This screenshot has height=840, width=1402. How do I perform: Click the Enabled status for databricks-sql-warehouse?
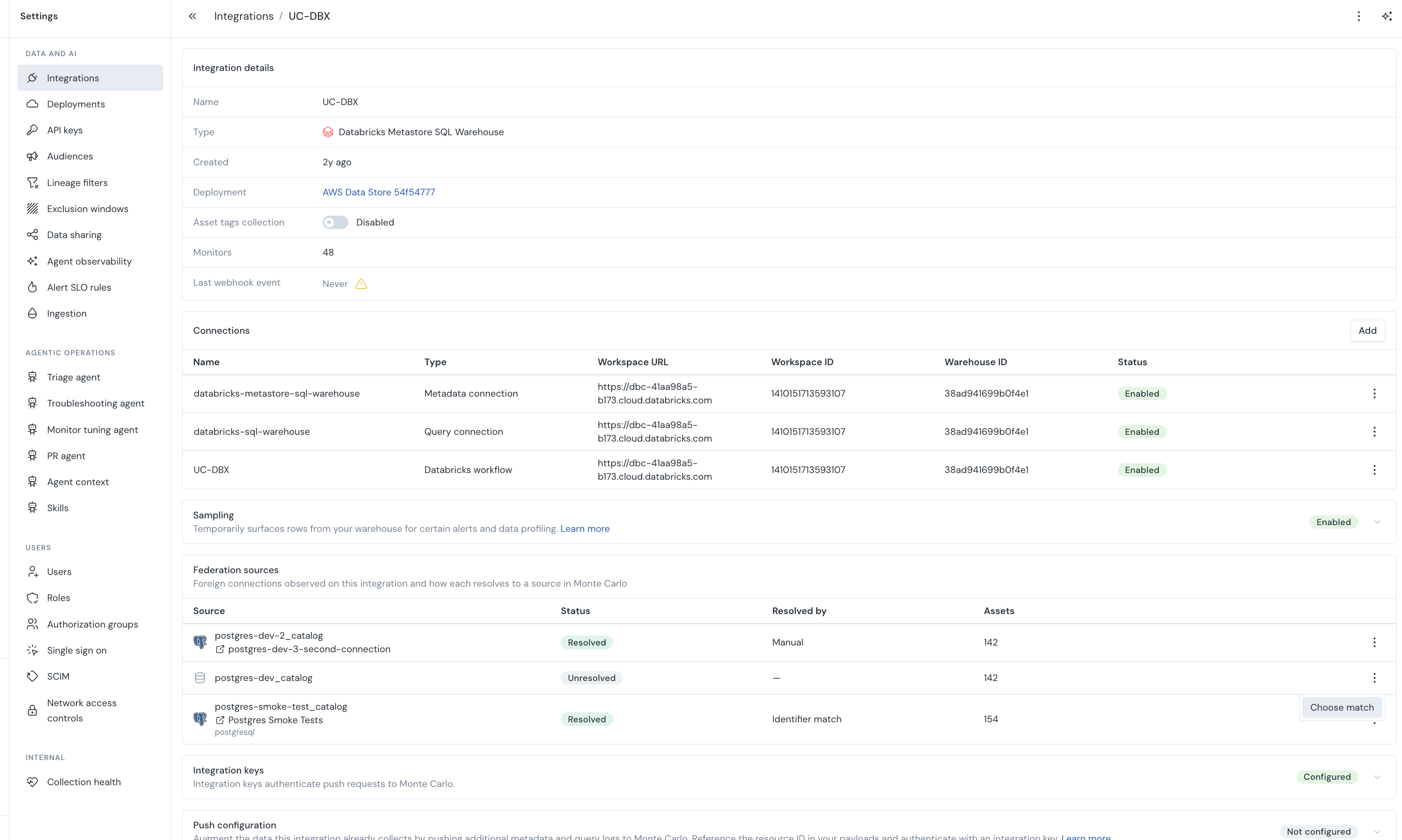click(1142, 432)
